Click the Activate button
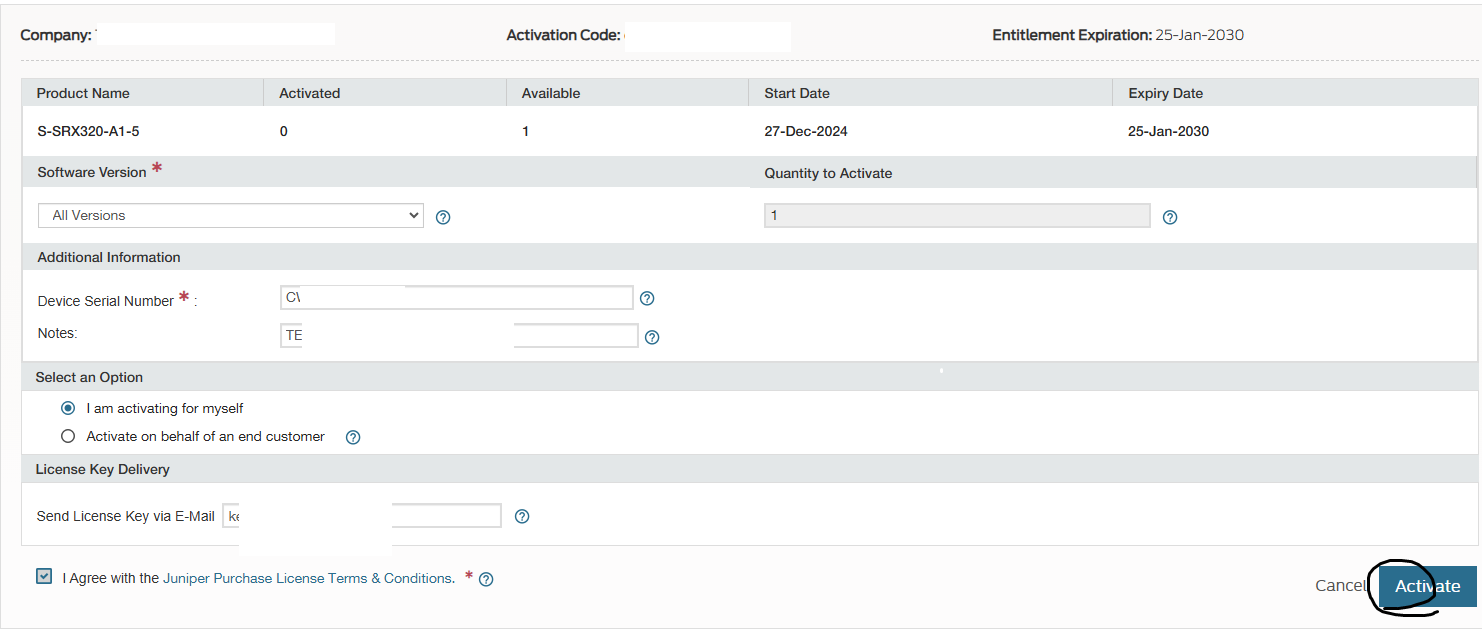 click(1427, 586)
